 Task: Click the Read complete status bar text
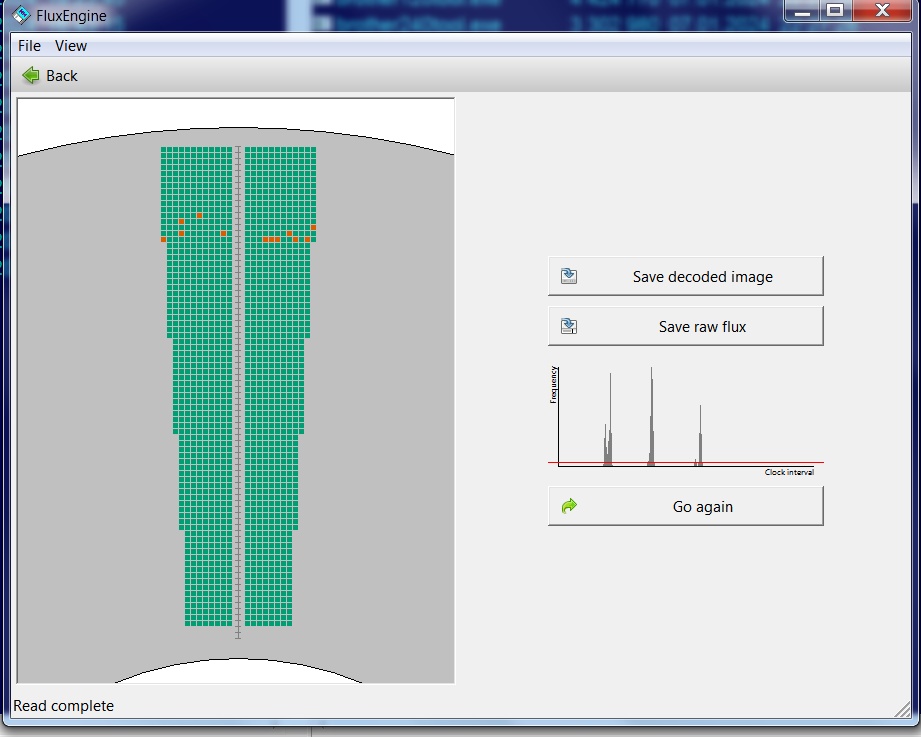[64, 706]
